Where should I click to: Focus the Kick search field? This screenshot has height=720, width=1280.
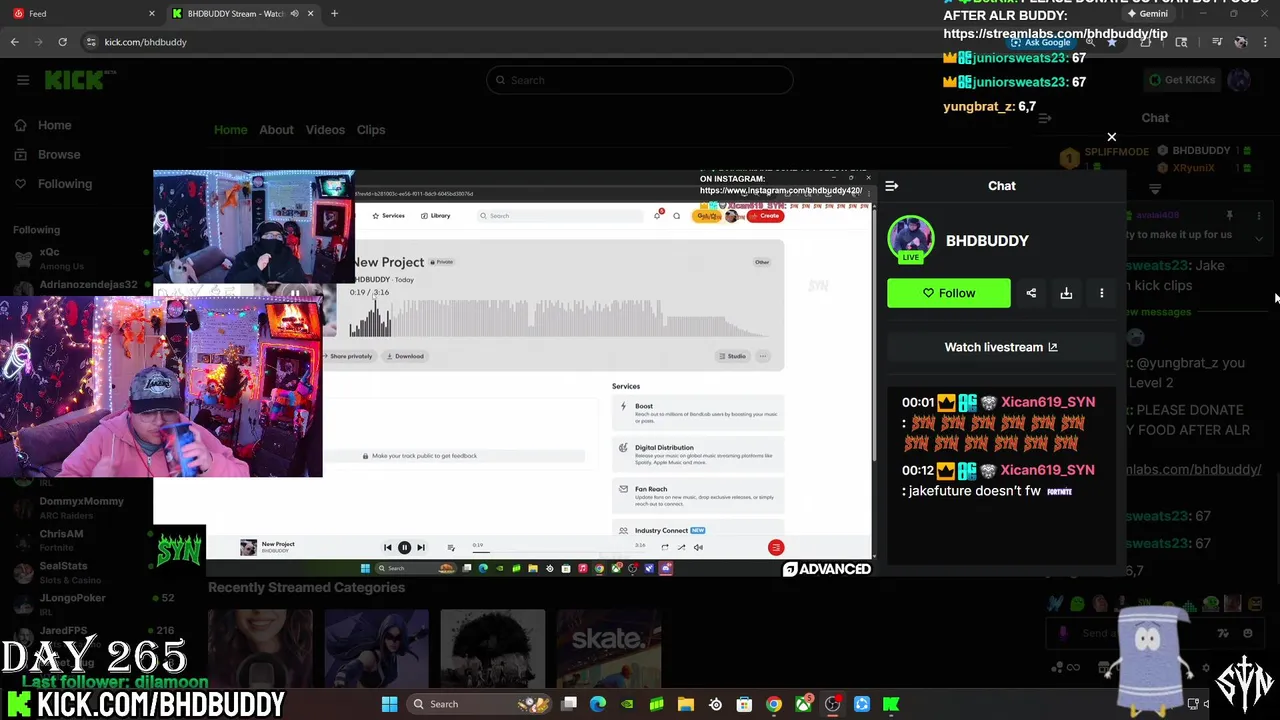[x=640, y=80]
